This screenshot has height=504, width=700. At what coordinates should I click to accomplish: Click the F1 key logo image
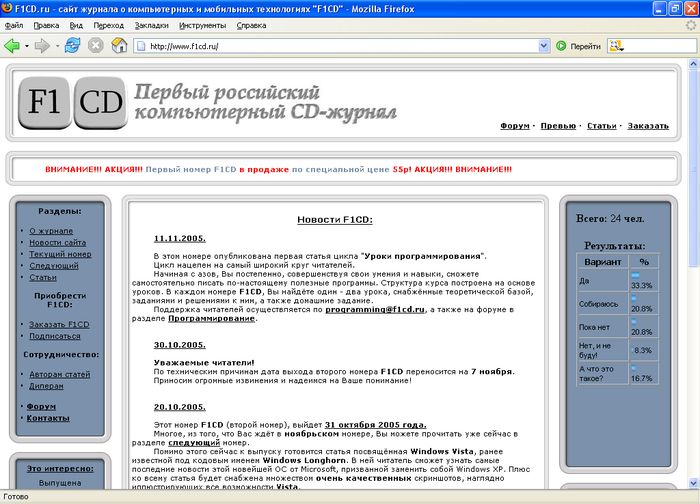click(x=44, y=102)
